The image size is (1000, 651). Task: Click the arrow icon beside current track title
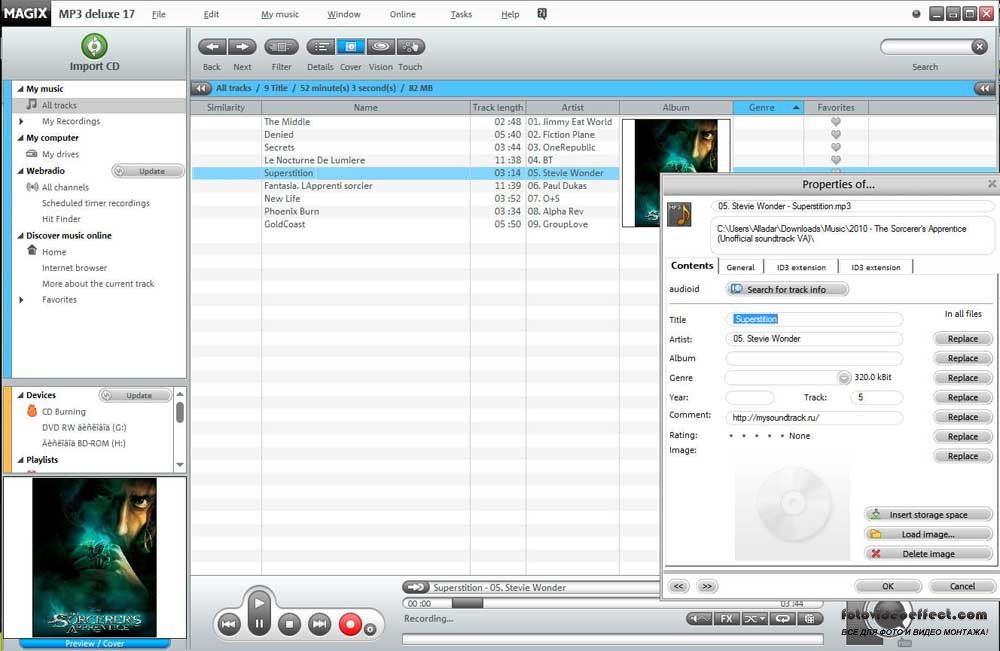[416, 587]
